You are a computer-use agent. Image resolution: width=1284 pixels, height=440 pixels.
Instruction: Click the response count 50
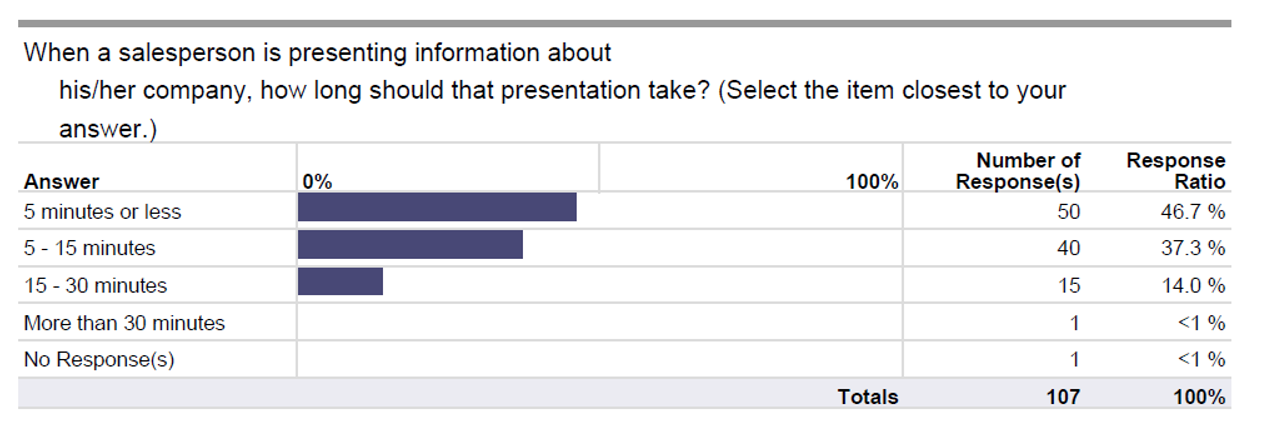coord(1069,212)
